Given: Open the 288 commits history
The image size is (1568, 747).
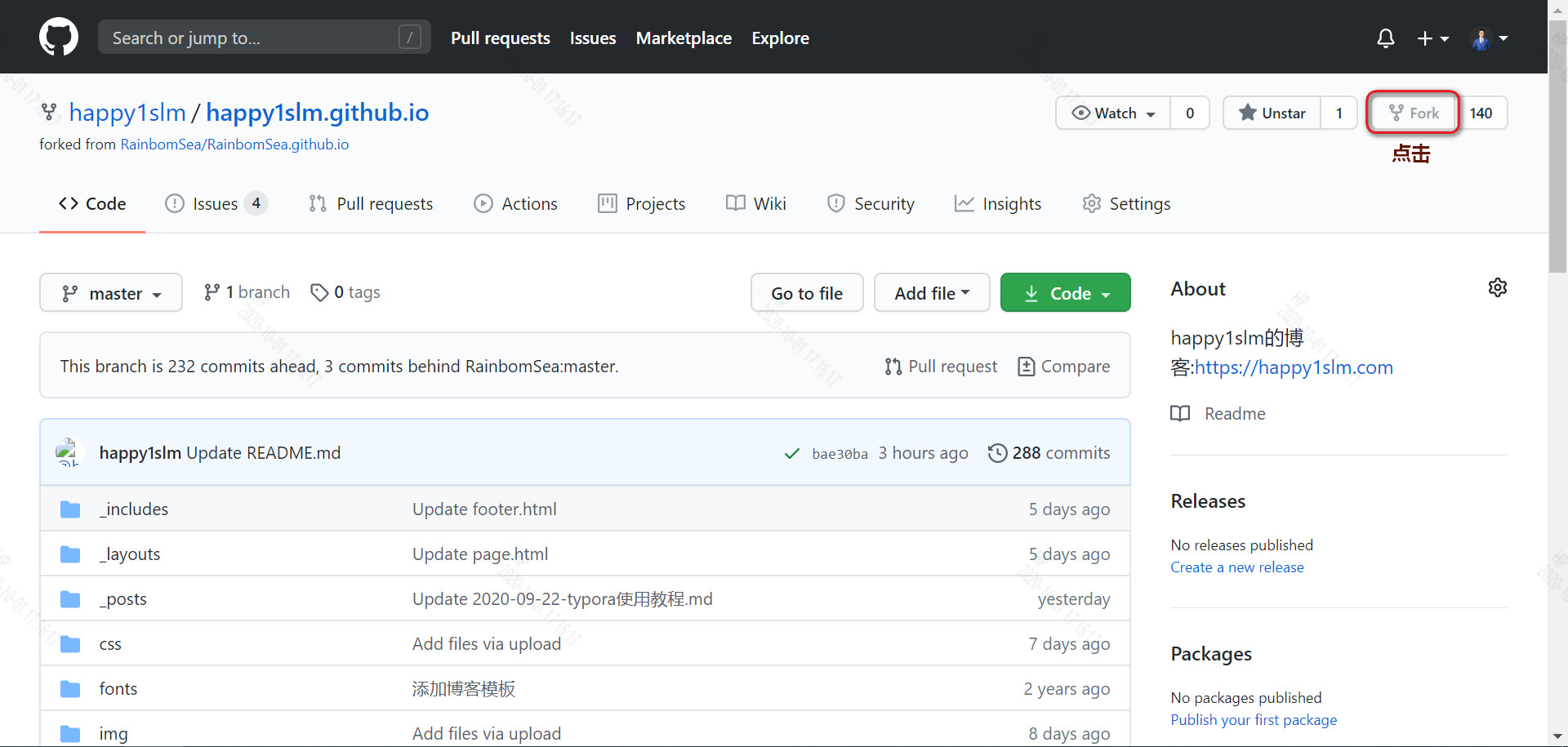Looking at the screenshot, I should coord(1049,453).
